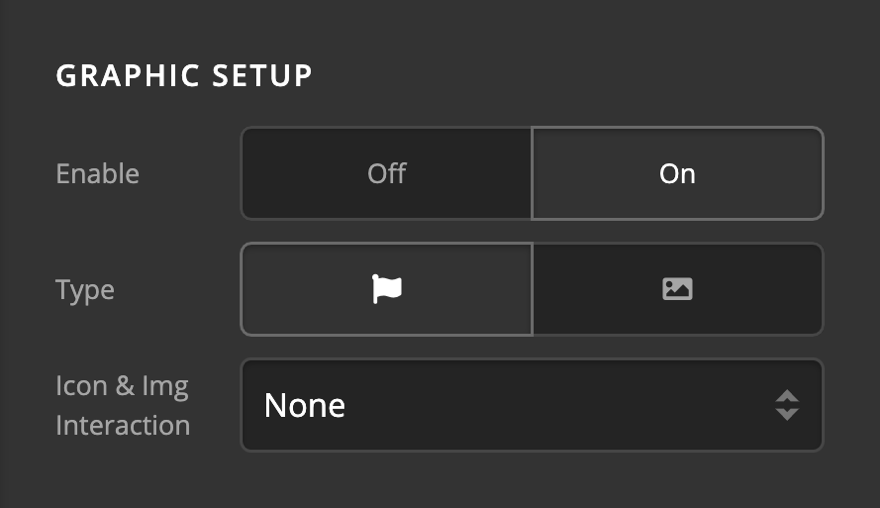Screen dimensions: 880x508
Task: Activate the highlighted On segment of Enable
Action: (x=677, y=173)
